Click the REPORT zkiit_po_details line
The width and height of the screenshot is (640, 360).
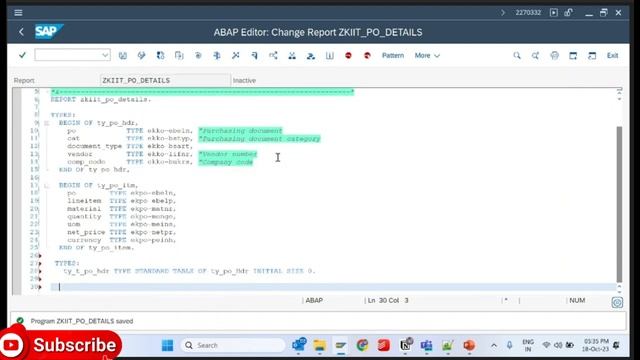coord(101,99)
